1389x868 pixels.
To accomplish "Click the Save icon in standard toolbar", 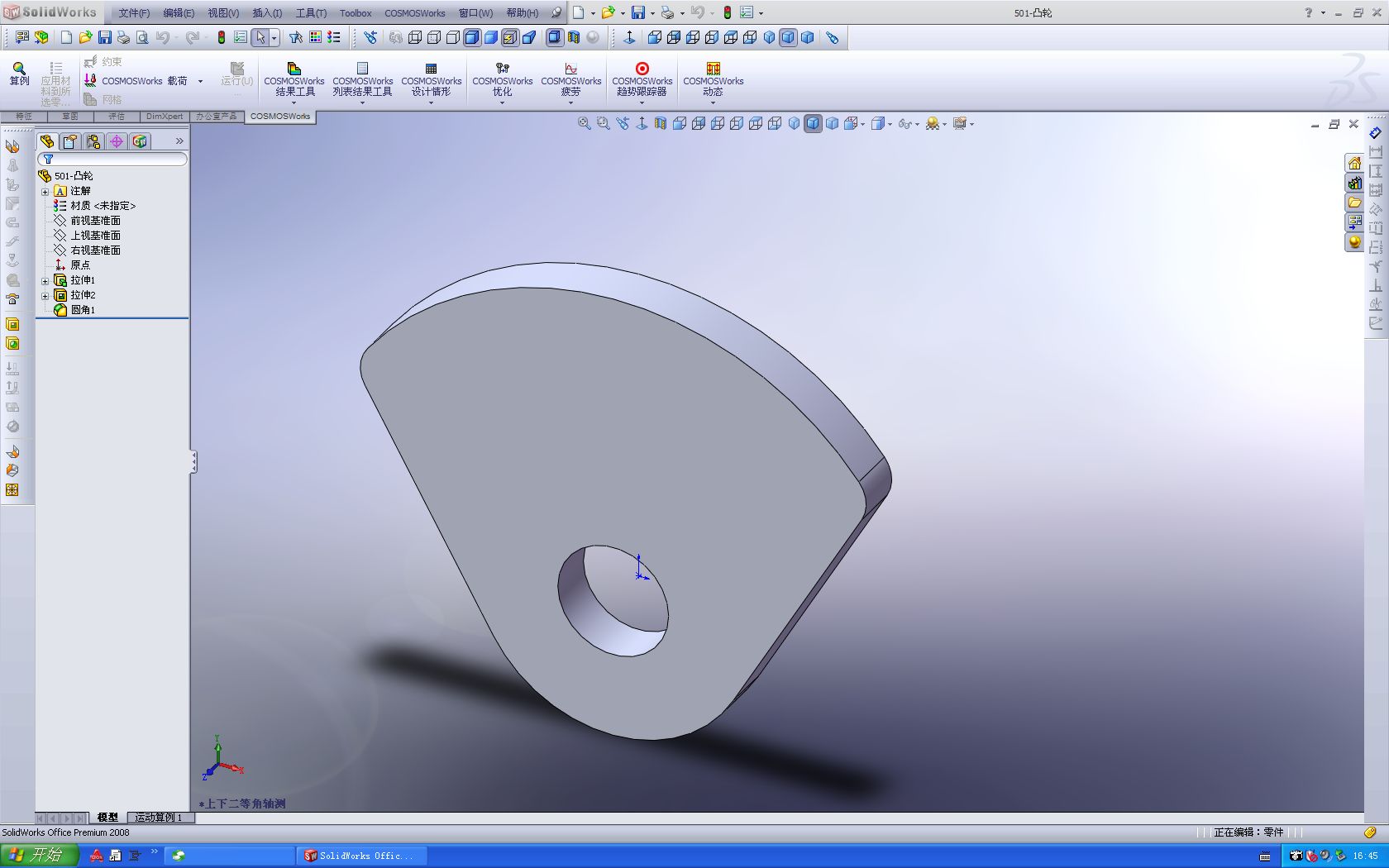I will click(x=104, y=37).
